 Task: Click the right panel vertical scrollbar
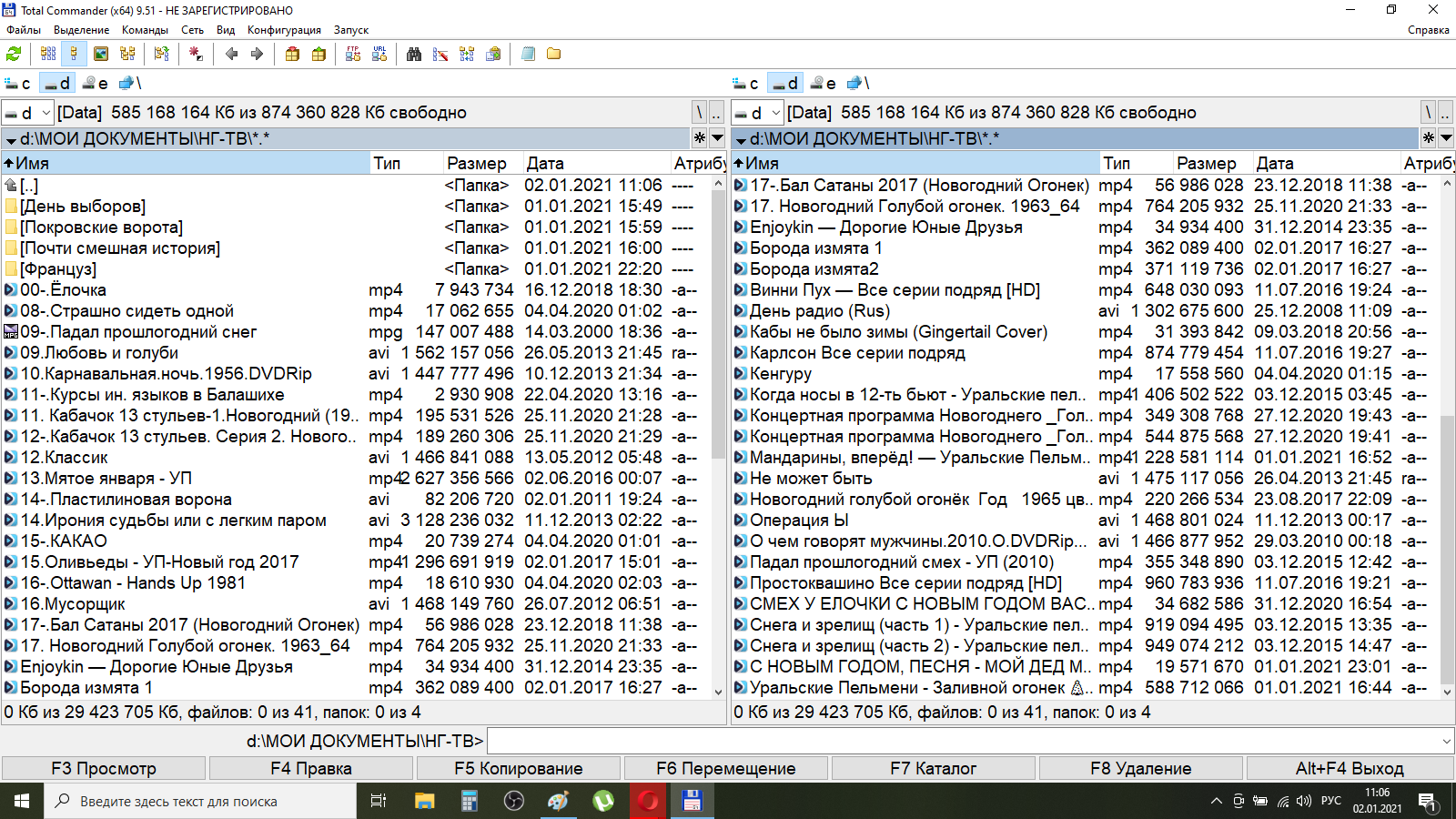pos(1448,437)
